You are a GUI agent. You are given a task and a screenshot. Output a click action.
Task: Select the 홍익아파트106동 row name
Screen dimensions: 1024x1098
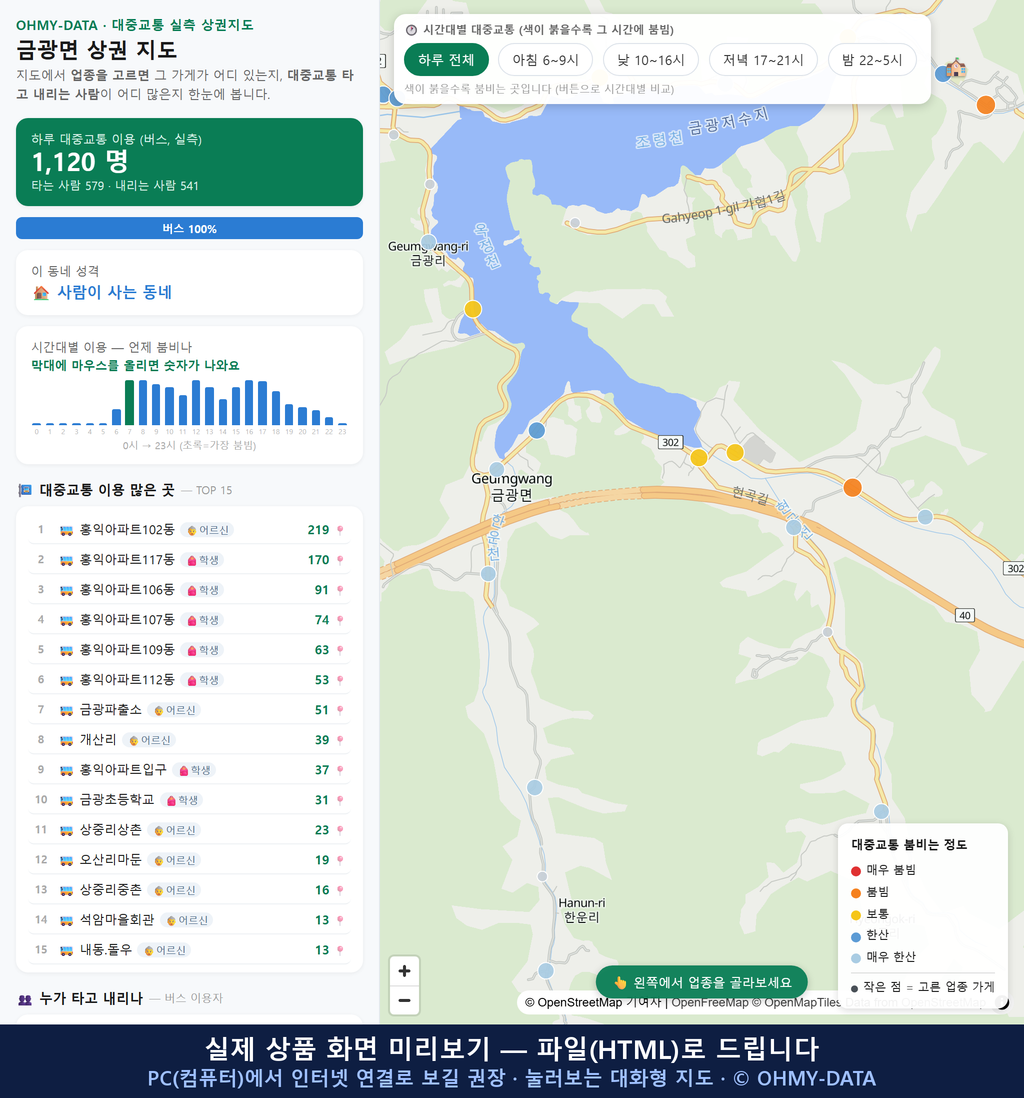coord(127,590)
